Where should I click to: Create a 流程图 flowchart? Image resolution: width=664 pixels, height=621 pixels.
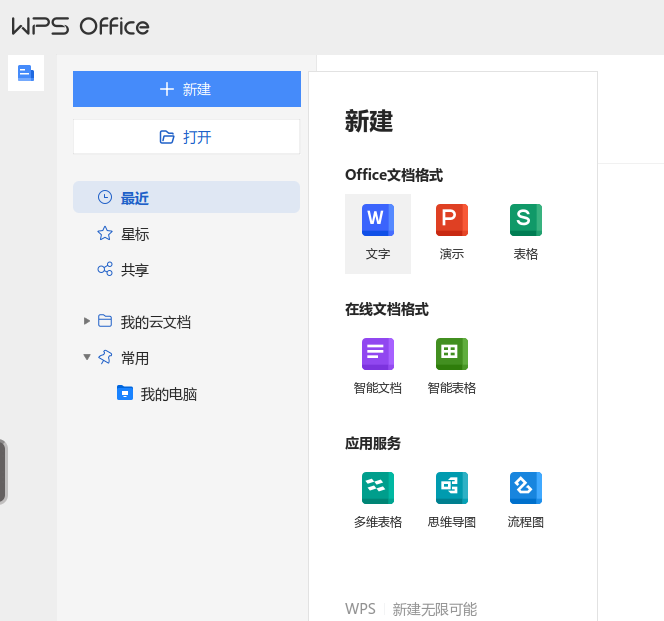[x=526, y=501]
